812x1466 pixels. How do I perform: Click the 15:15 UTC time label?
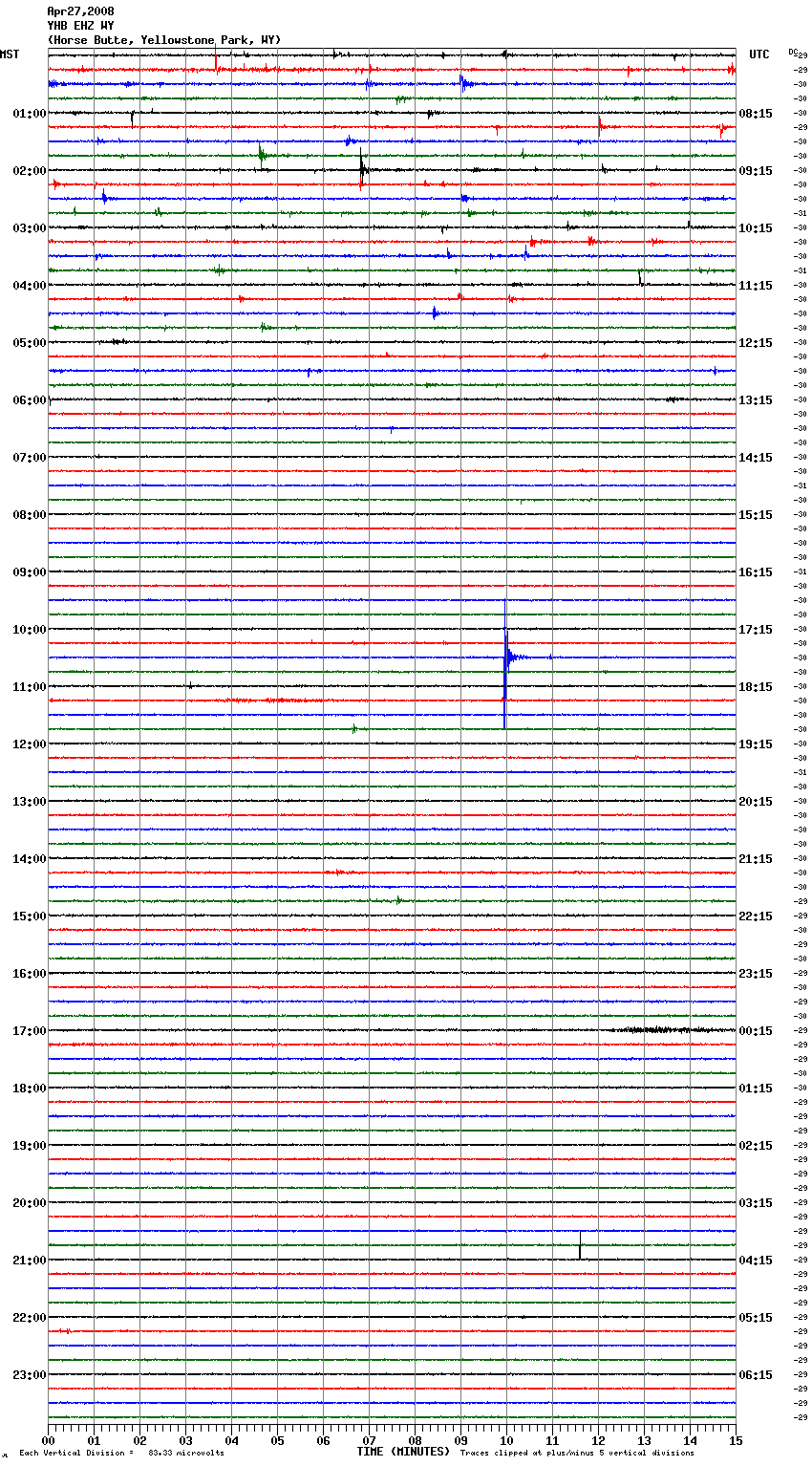click(x=756, y=515)
